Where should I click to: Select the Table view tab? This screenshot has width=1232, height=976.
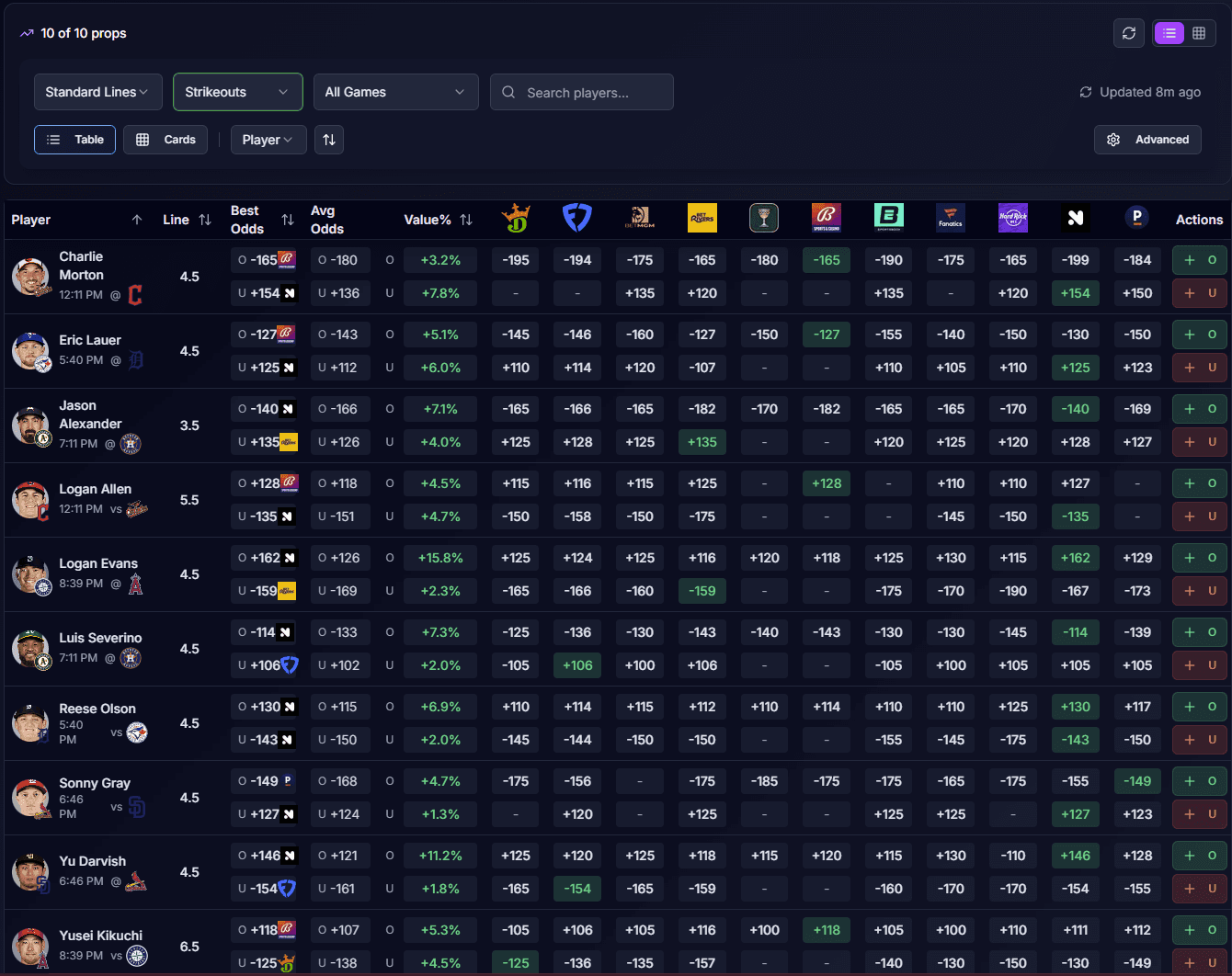pos(75,140)
